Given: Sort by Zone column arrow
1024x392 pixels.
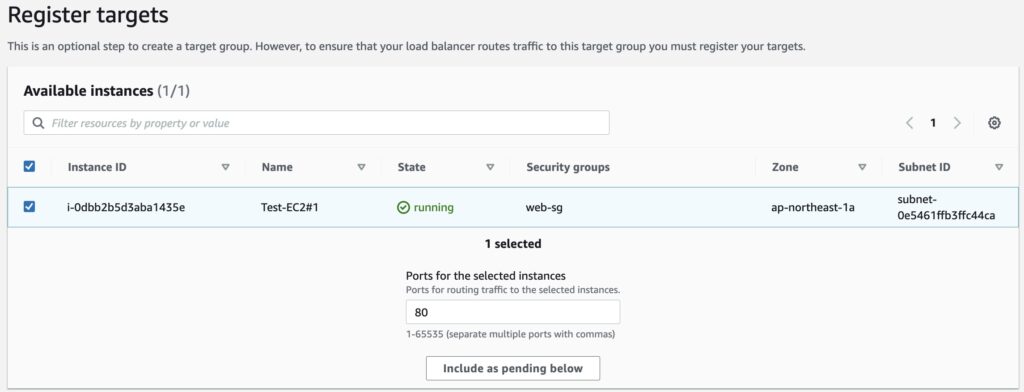Looking at the screenshot, I should click(x=862, y=167).
